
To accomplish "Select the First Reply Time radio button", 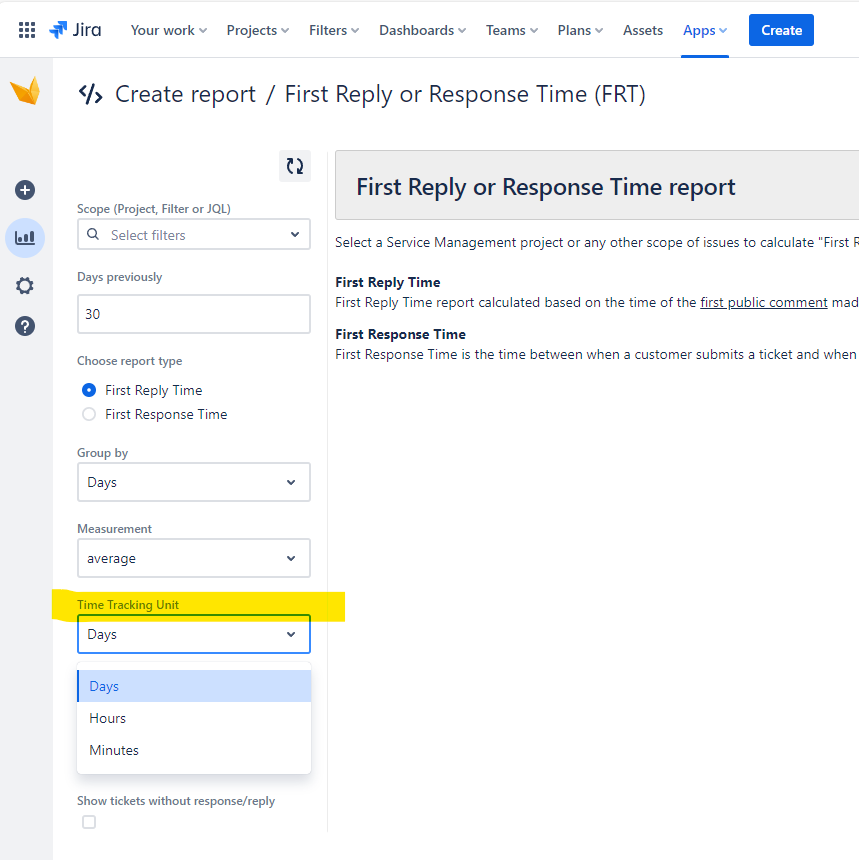I will [x=88, y=390].
